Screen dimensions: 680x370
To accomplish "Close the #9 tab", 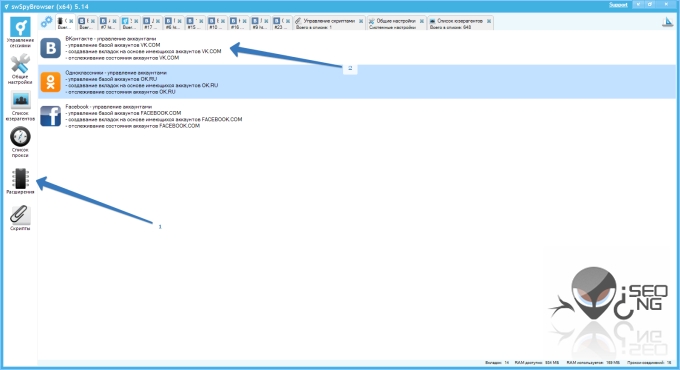I will point(266,21).
